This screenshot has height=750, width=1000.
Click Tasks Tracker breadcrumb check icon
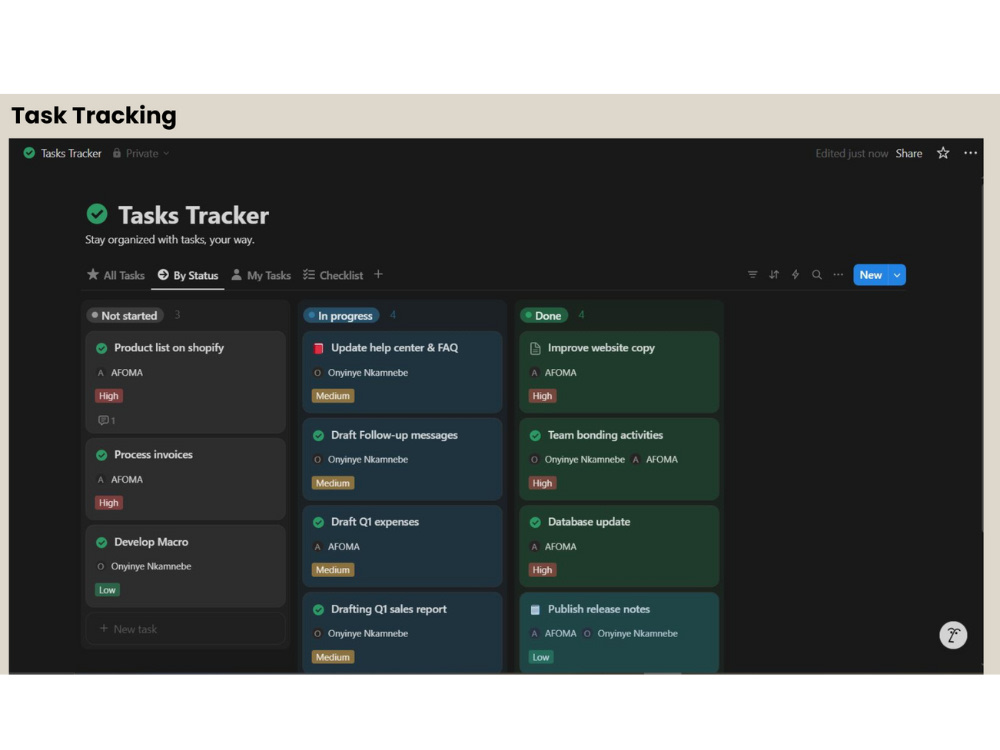point(29,153)
